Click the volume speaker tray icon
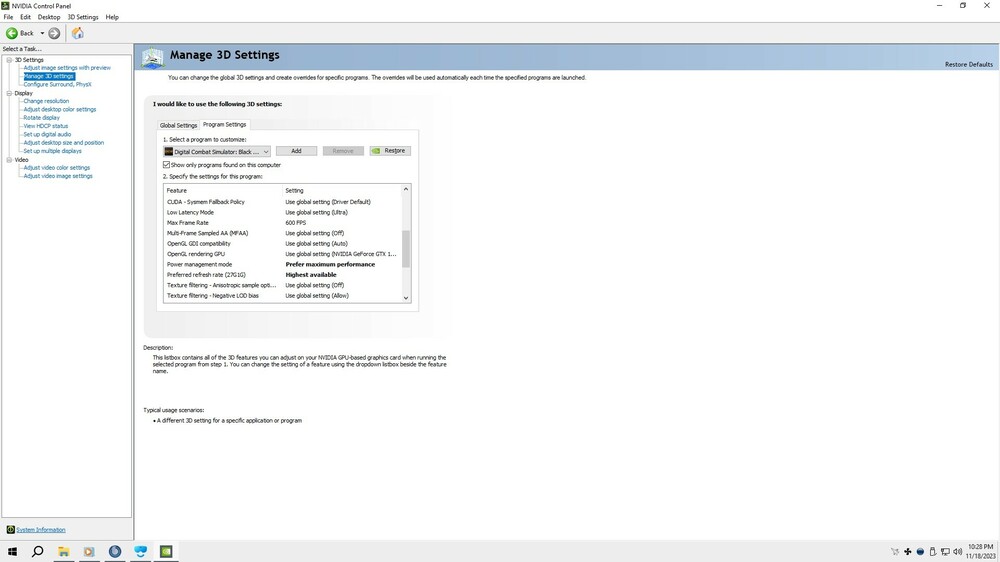 [957, 552]
